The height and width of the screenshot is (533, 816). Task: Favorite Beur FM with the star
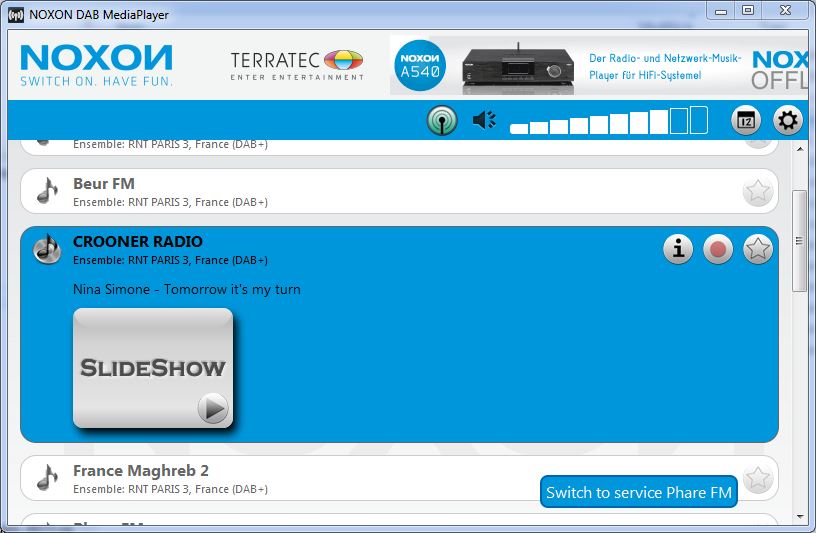tap(758, 191)
